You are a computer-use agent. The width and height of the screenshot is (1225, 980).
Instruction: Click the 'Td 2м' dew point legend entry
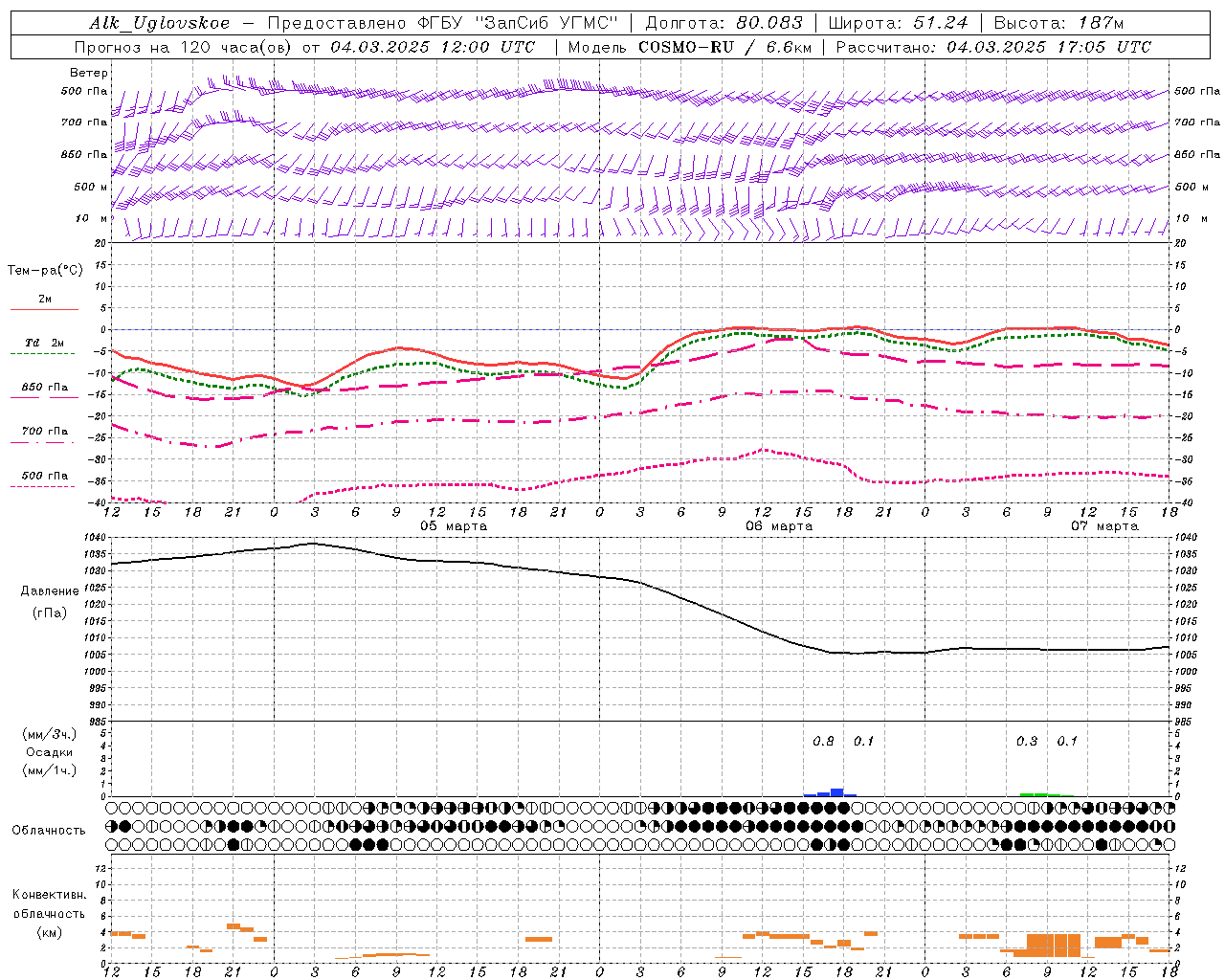coord(44,346)
